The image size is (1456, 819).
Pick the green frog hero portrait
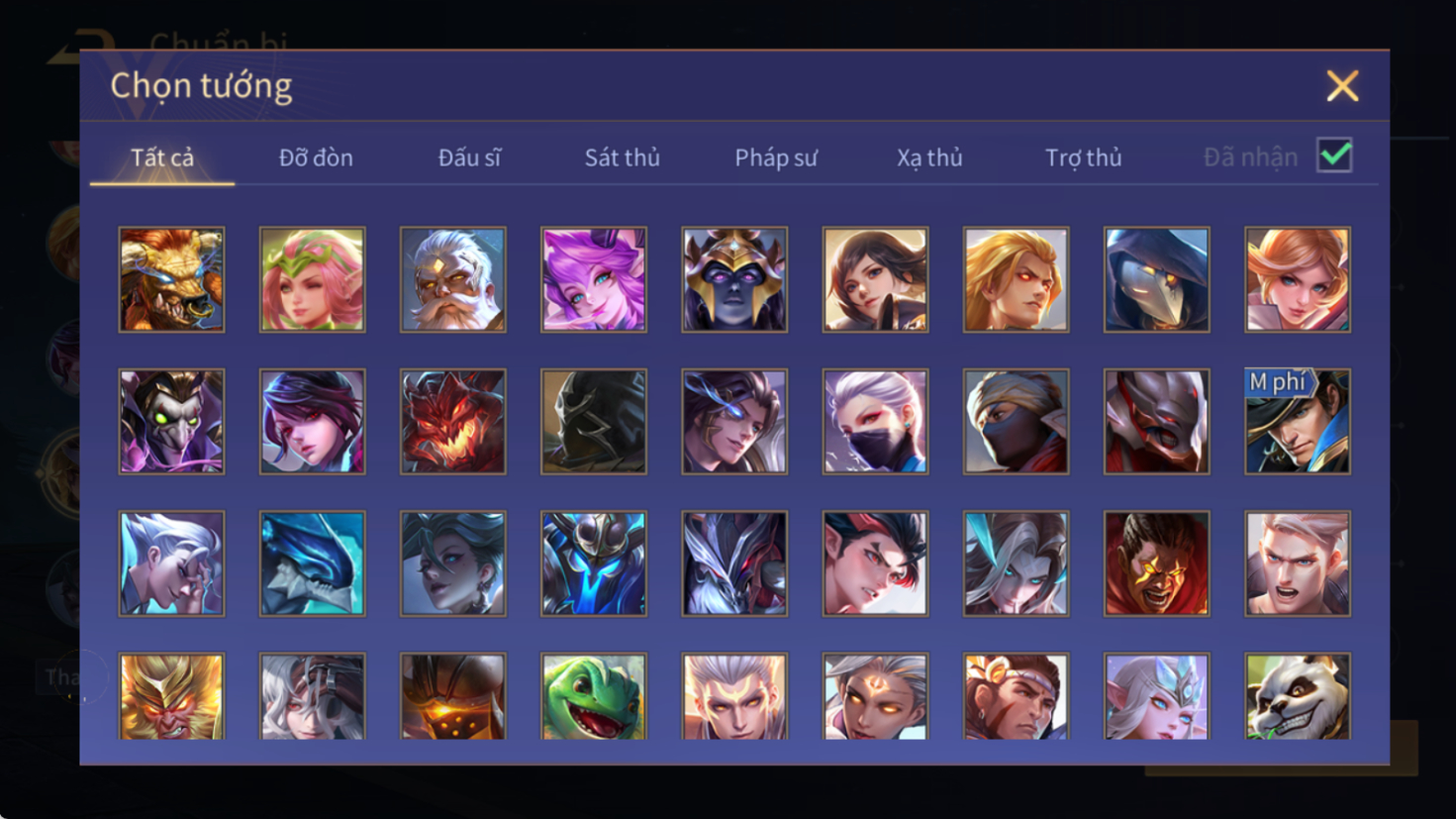594,696
